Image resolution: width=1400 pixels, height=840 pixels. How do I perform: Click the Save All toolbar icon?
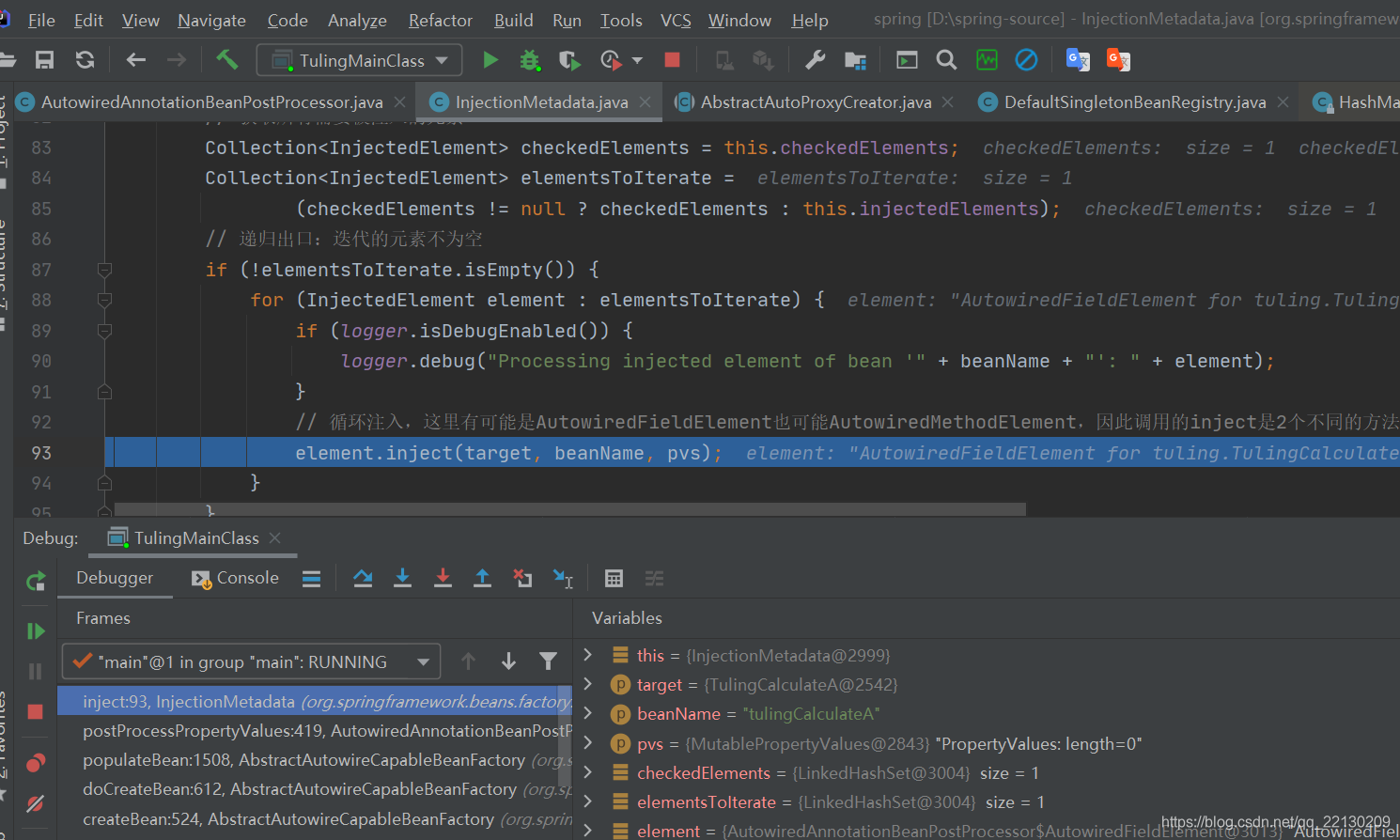44,60
